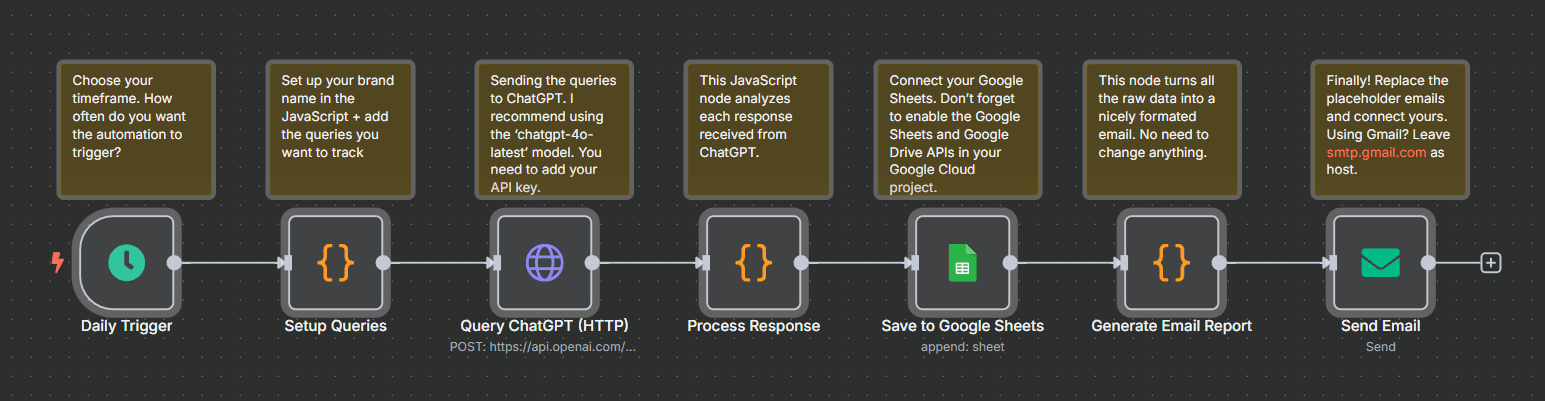The height and width of the screenshot is (401, 1545).
Task: Select the 'Sending the queries to ChatGPT' note
Action: click(x=555, y=130)
